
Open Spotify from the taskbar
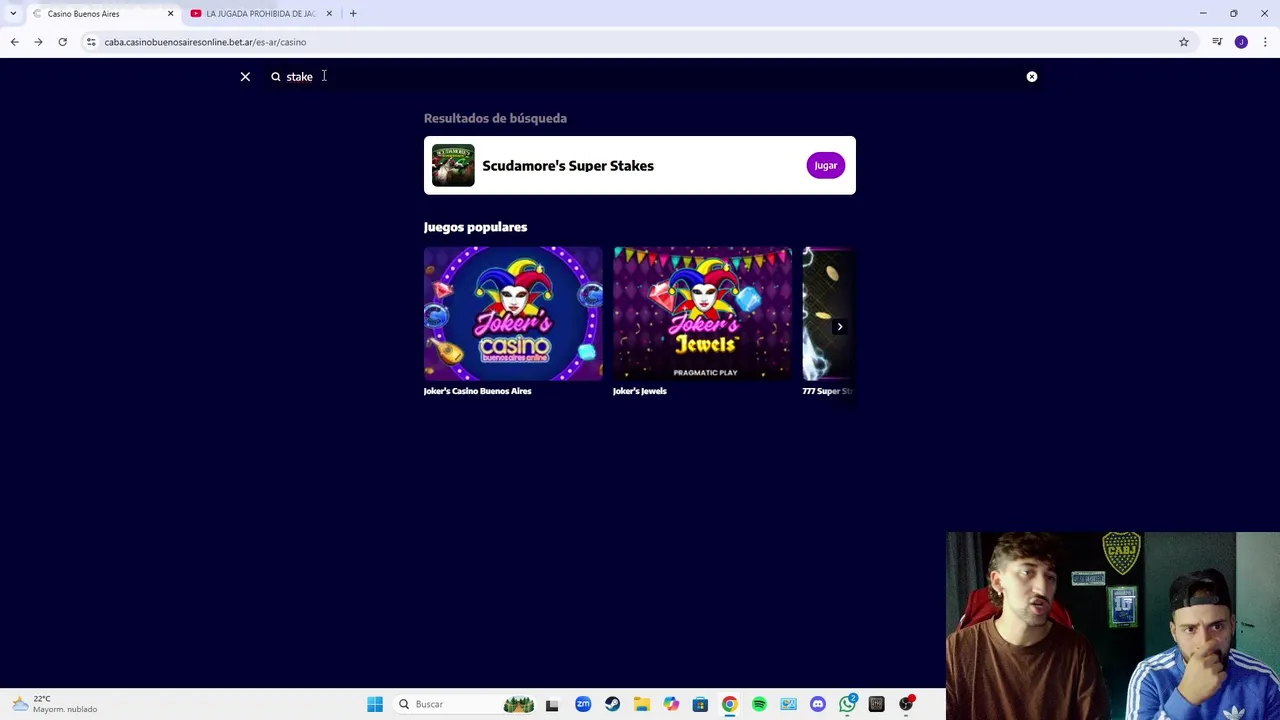point(759,705)
